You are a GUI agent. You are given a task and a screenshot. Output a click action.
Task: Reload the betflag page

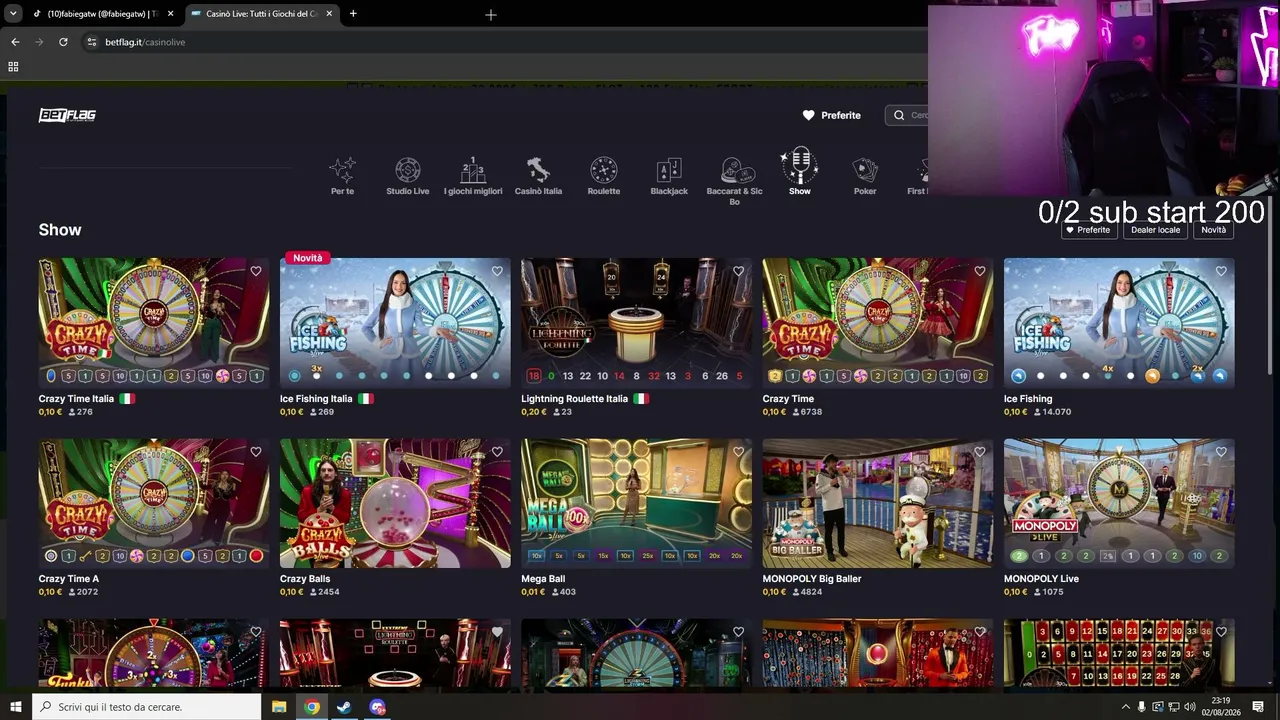click(63, 42)
